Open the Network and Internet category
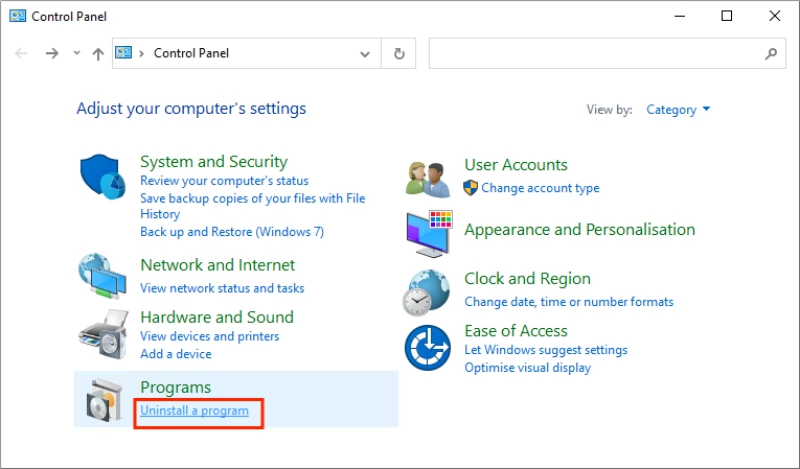This screenshot has width=800, height=469. [x=218, y=265]
